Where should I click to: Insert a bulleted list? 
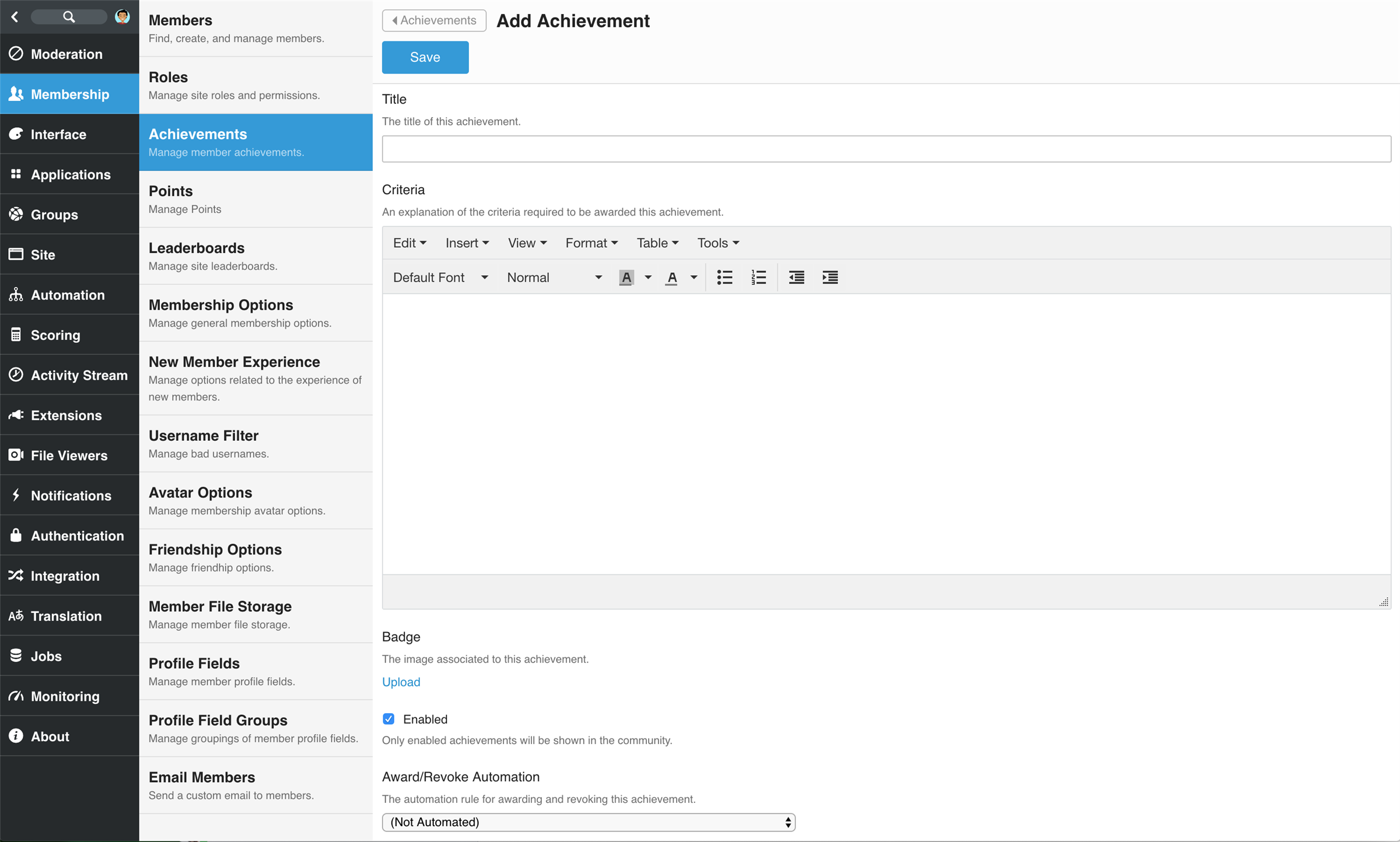pyautogui.click(x=724, y=278)
